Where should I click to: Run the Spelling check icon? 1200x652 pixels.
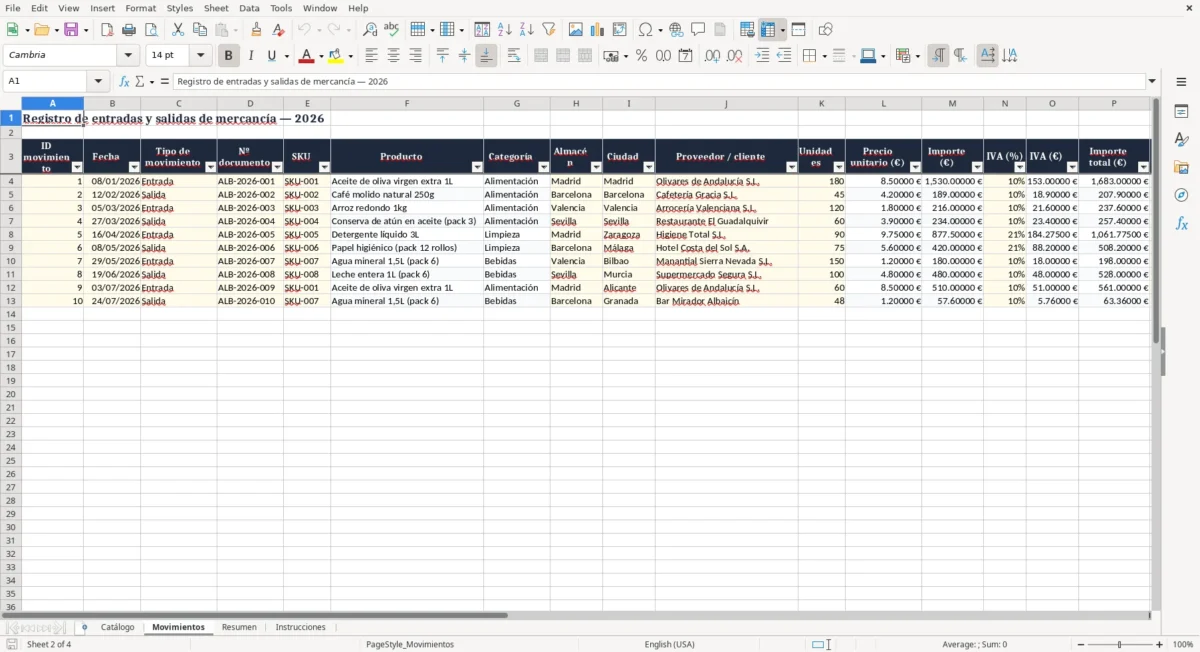tap(392, 29)
